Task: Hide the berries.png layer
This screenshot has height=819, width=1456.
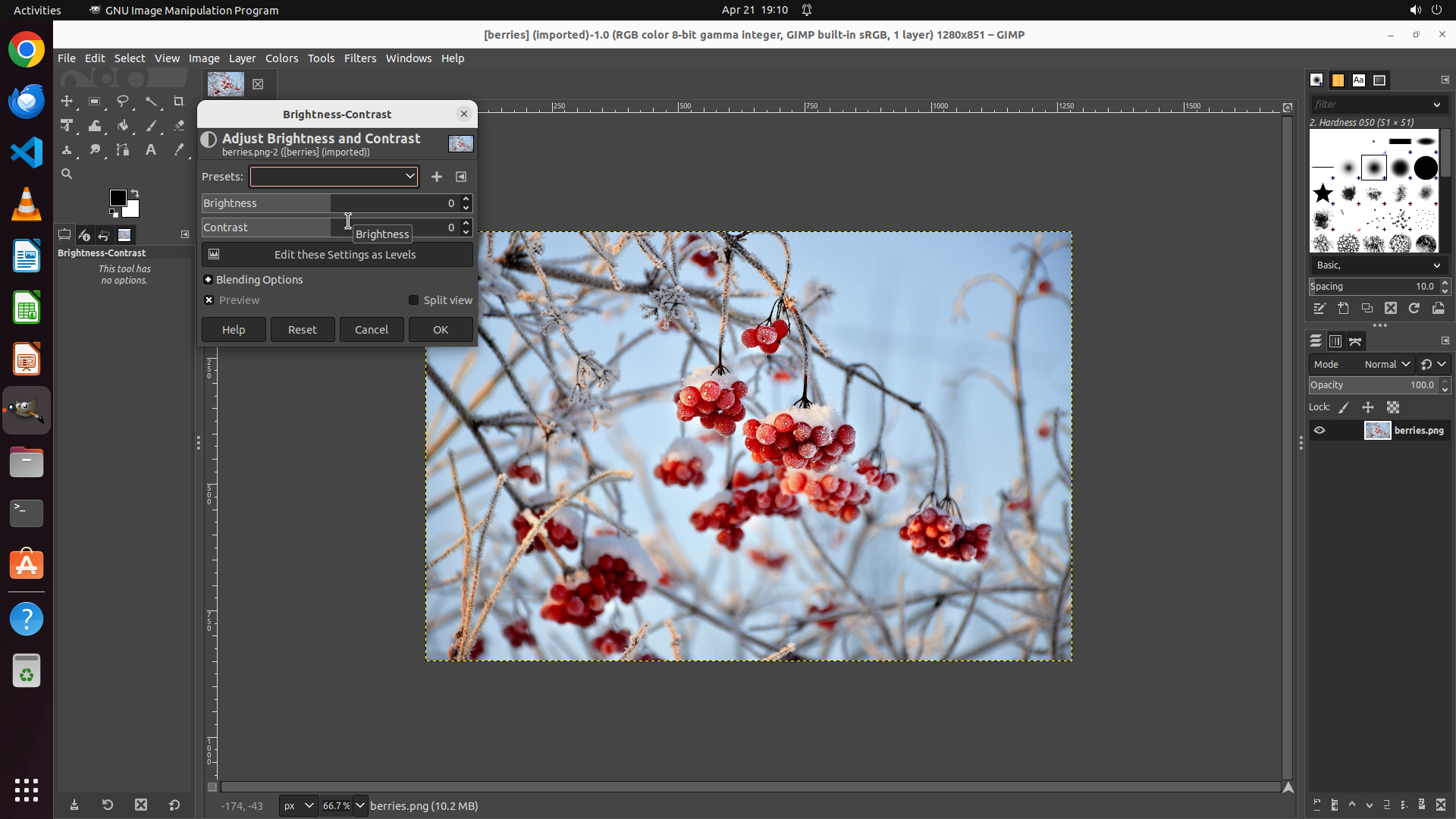Action: 1319,431
